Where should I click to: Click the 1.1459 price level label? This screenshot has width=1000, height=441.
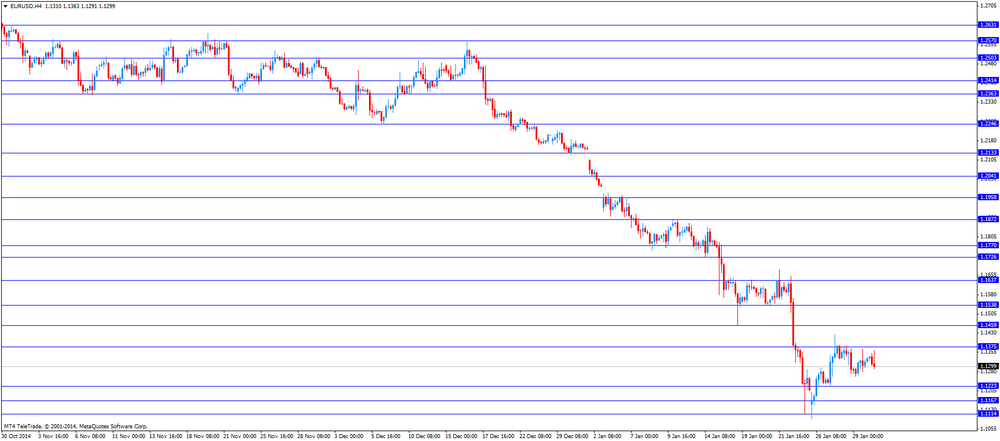pyautogui.click(x=989, y=325)
